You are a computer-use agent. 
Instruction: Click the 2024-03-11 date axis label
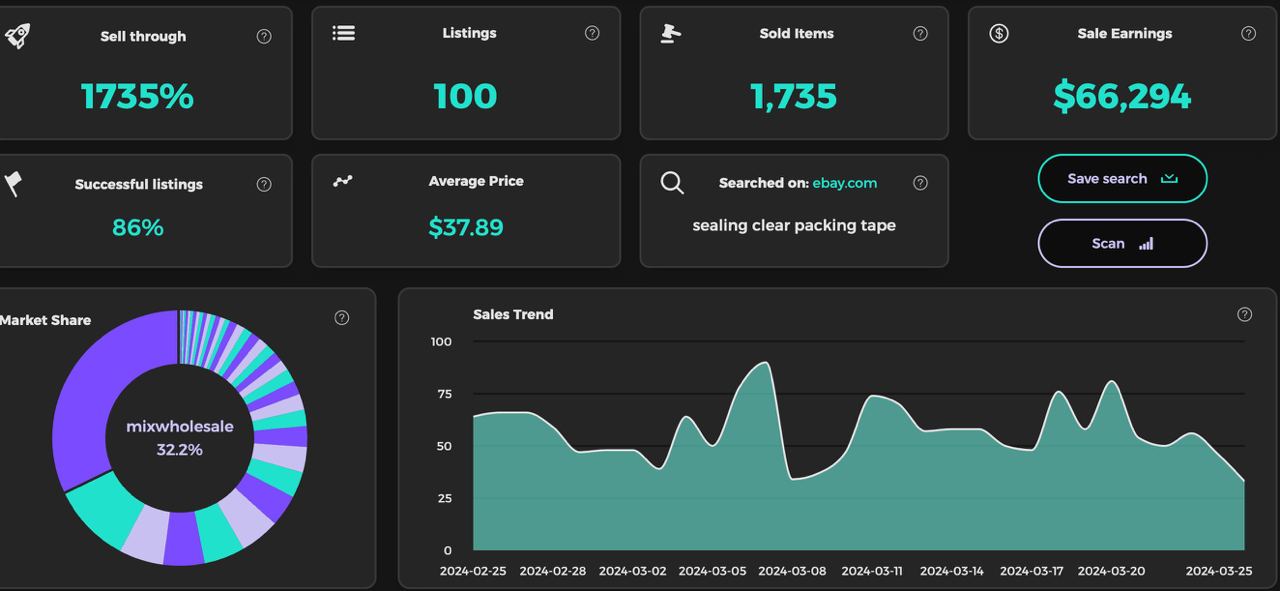pyautogui.click(x=872, y=571)
